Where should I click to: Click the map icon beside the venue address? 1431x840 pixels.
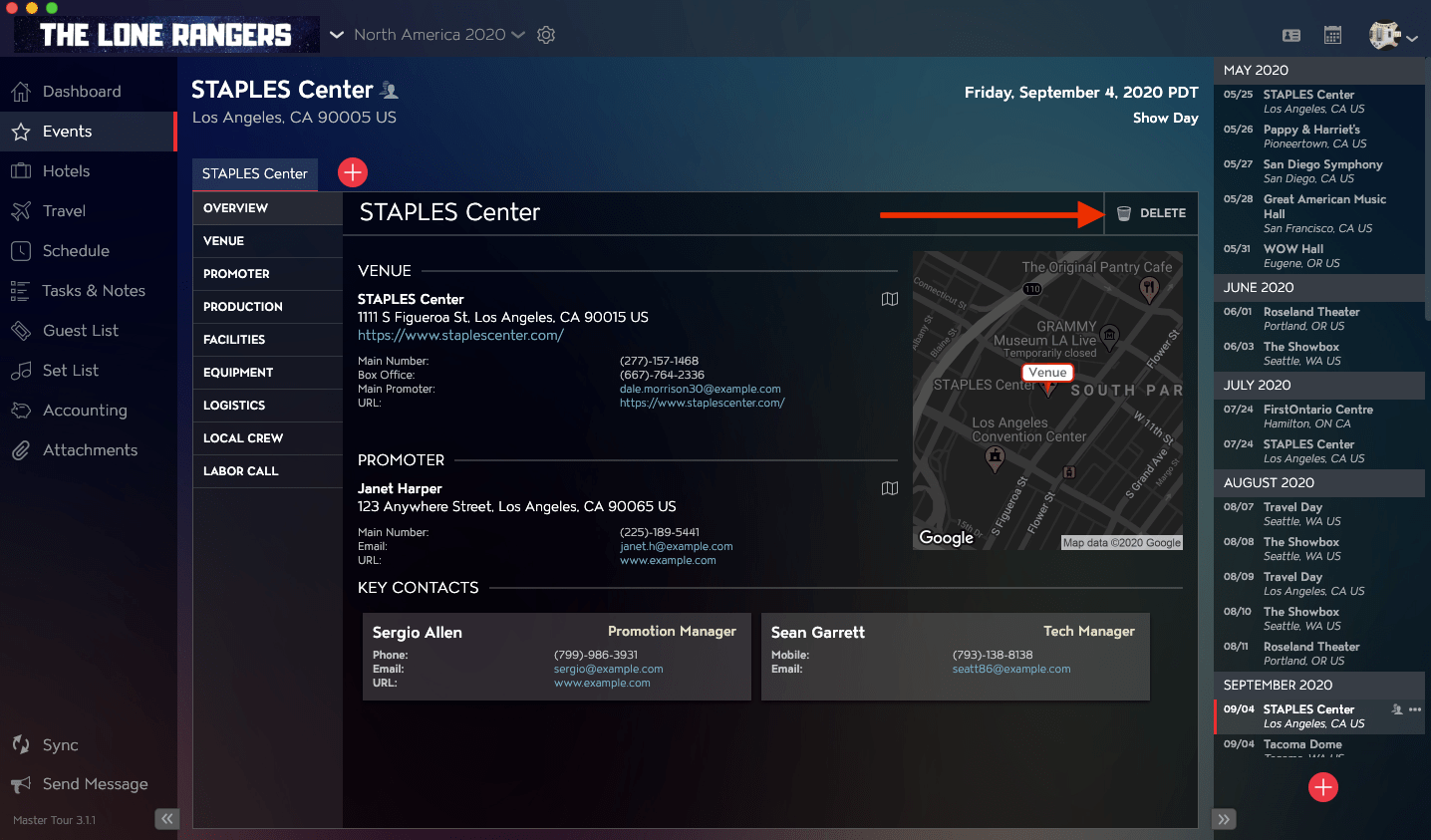click(889, 298)
